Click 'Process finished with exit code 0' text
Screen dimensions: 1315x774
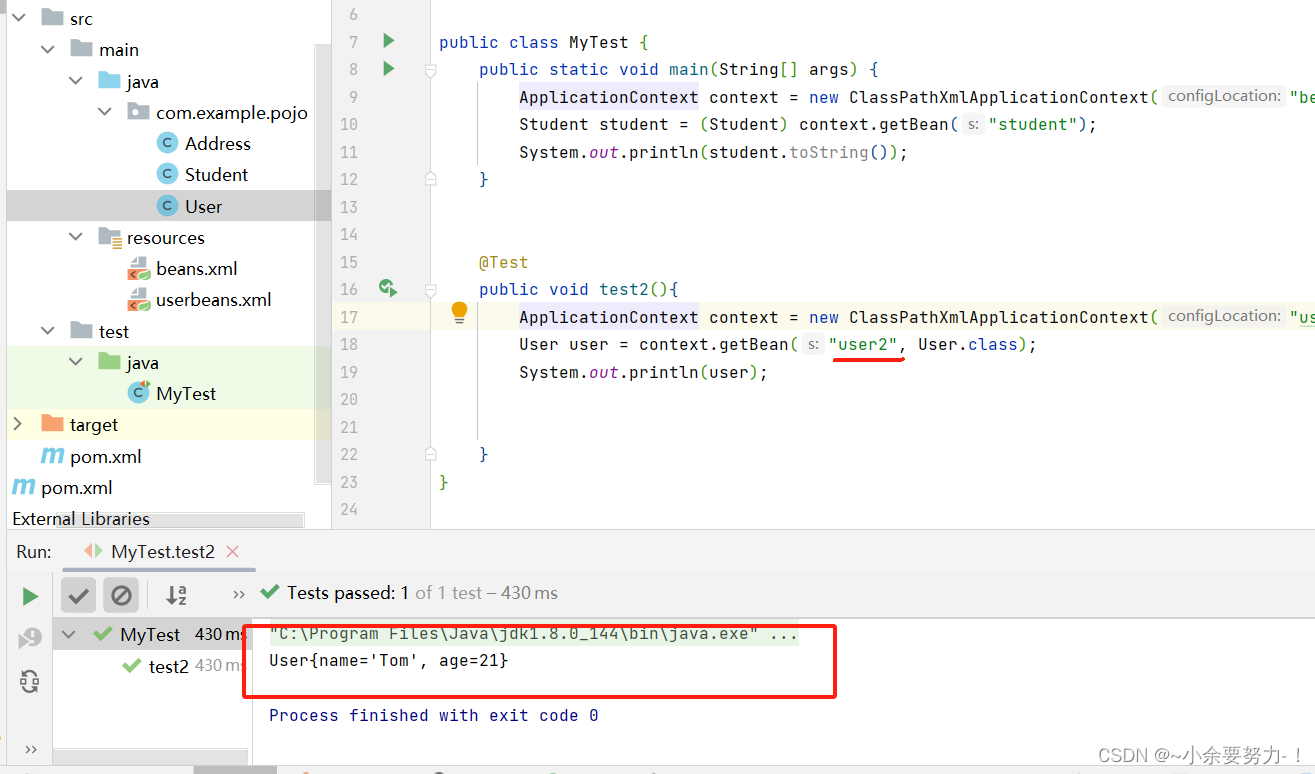click(x=434, y=715)
